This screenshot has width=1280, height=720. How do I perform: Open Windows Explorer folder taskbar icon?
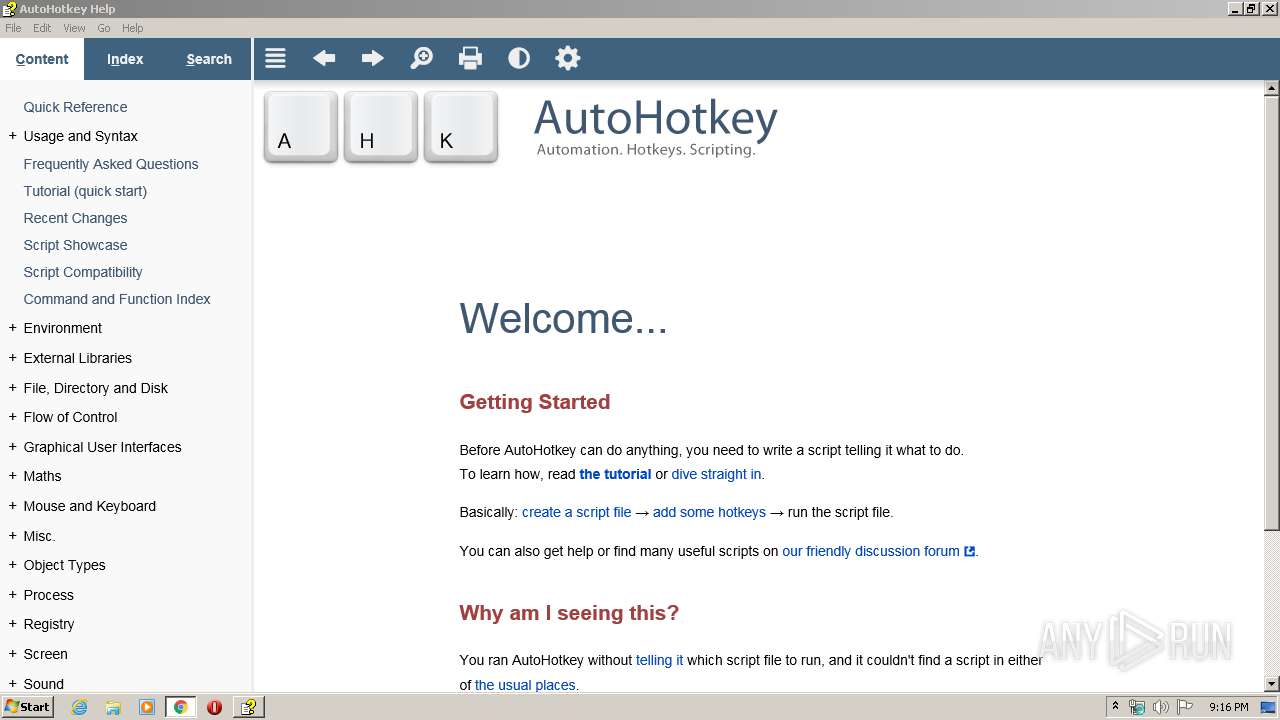(x=113, y=707)
